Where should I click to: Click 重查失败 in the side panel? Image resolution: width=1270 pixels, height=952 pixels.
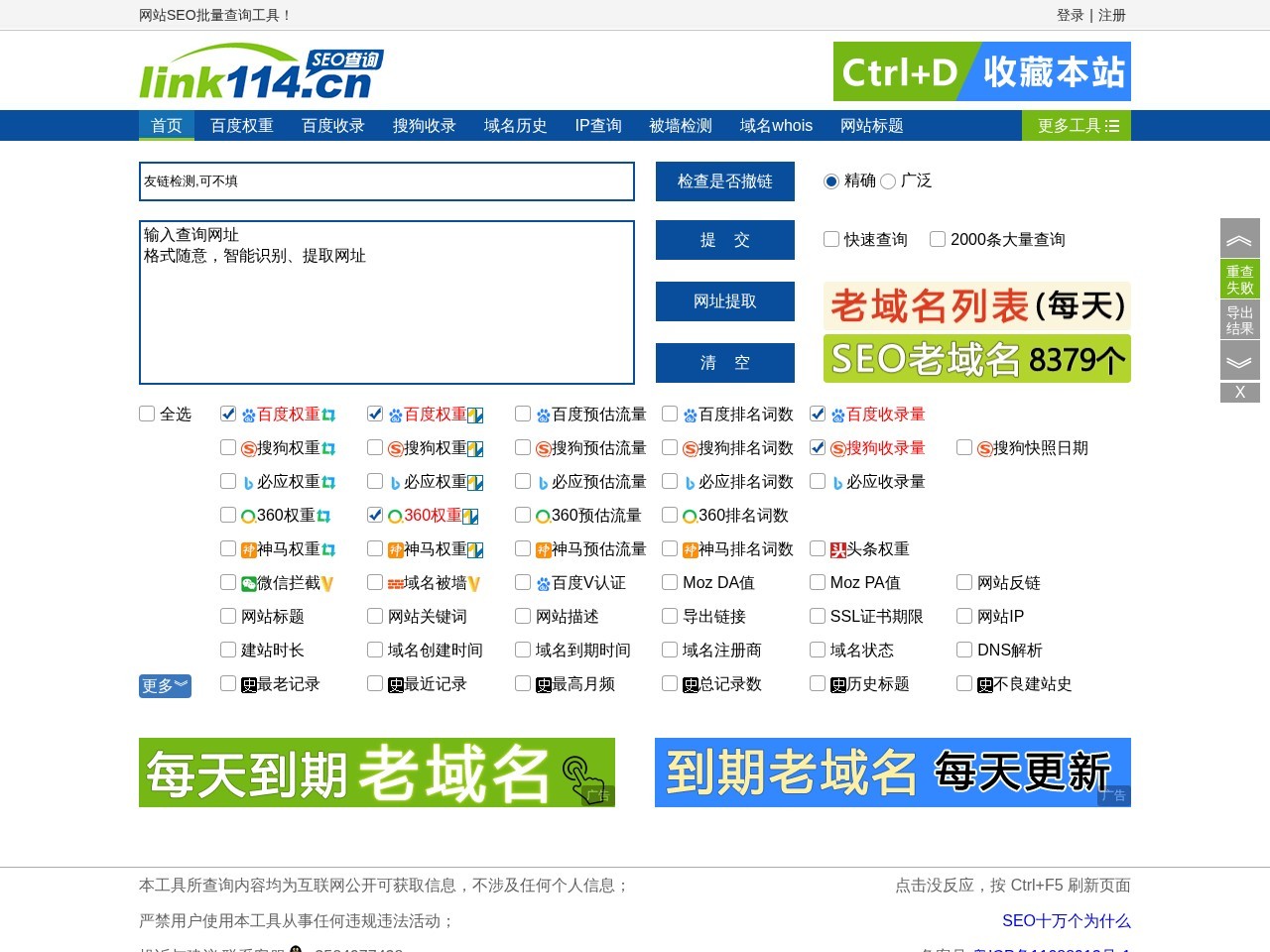[x=1239, y=280]
